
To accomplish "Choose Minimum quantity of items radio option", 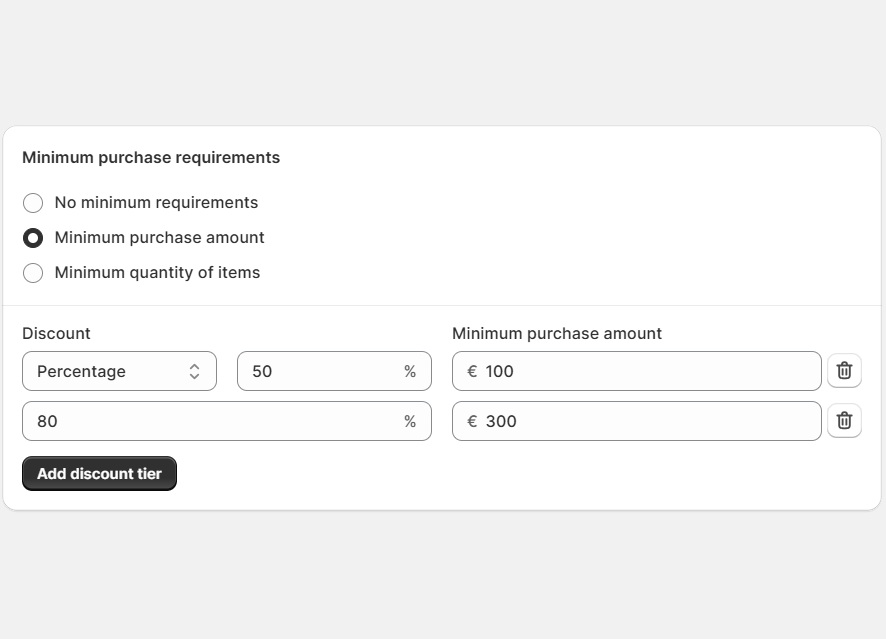I will click(x=33, y=273).
